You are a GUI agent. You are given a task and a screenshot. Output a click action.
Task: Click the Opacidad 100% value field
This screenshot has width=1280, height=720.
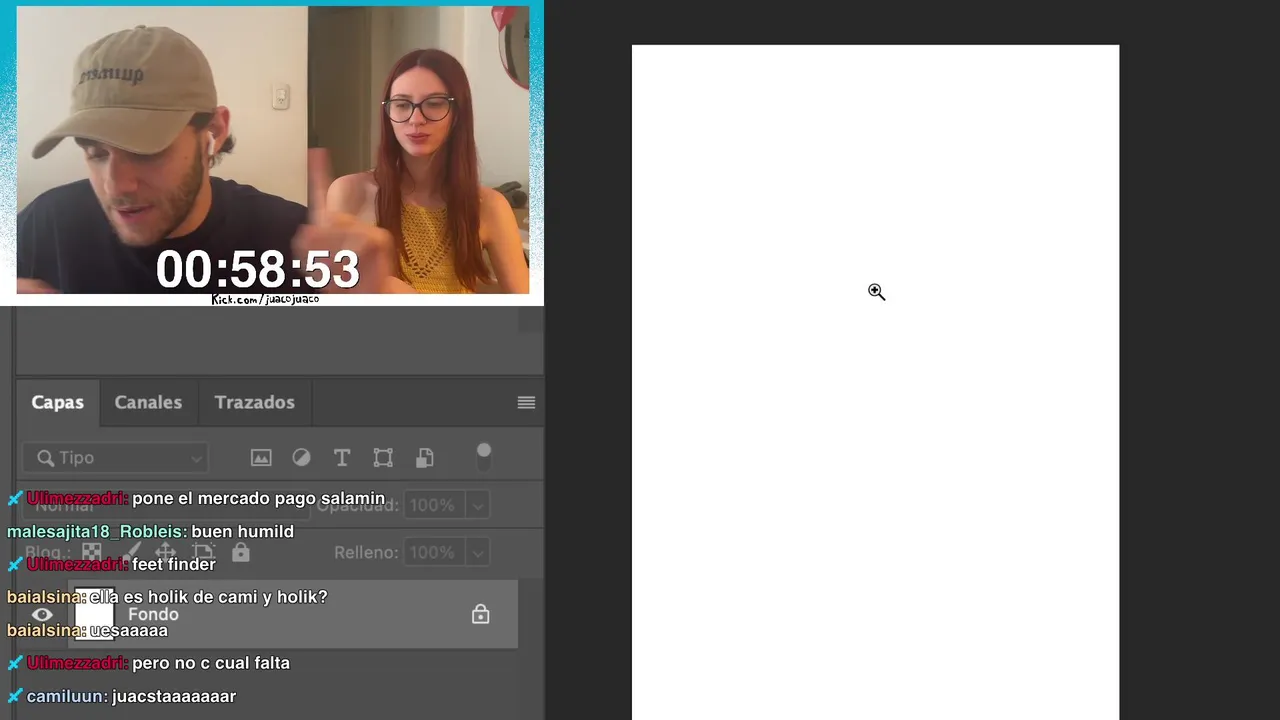(x=433, y=505)
